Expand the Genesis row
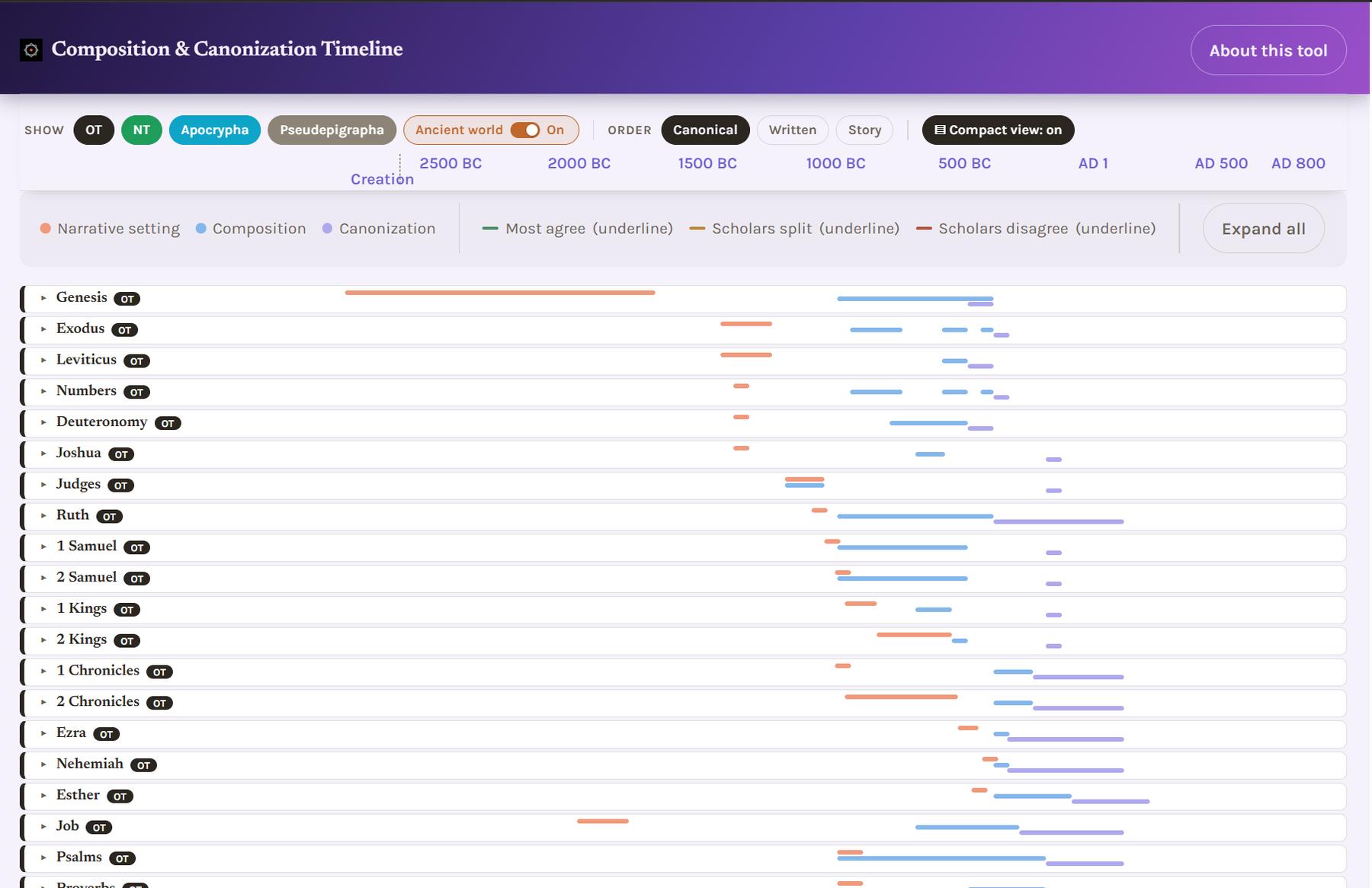 [43, 298]
